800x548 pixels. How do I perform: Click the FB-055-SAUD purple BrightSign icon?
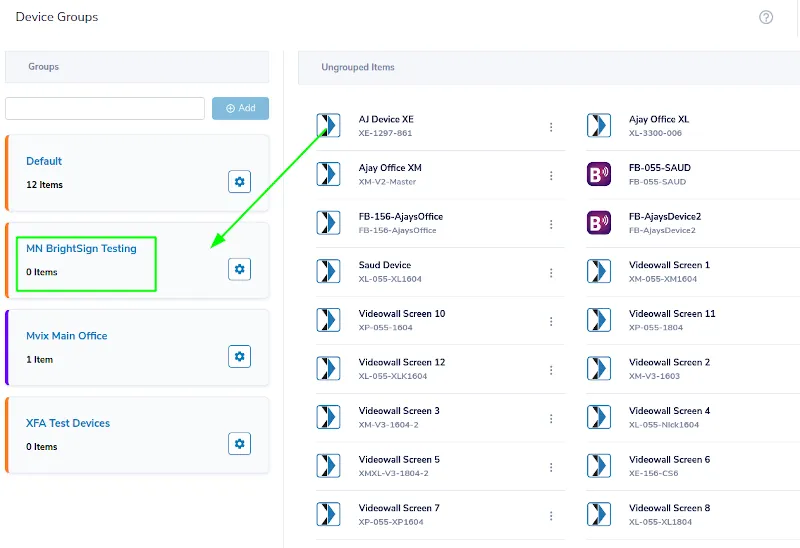pyautogui.click(x=598, y=174)
